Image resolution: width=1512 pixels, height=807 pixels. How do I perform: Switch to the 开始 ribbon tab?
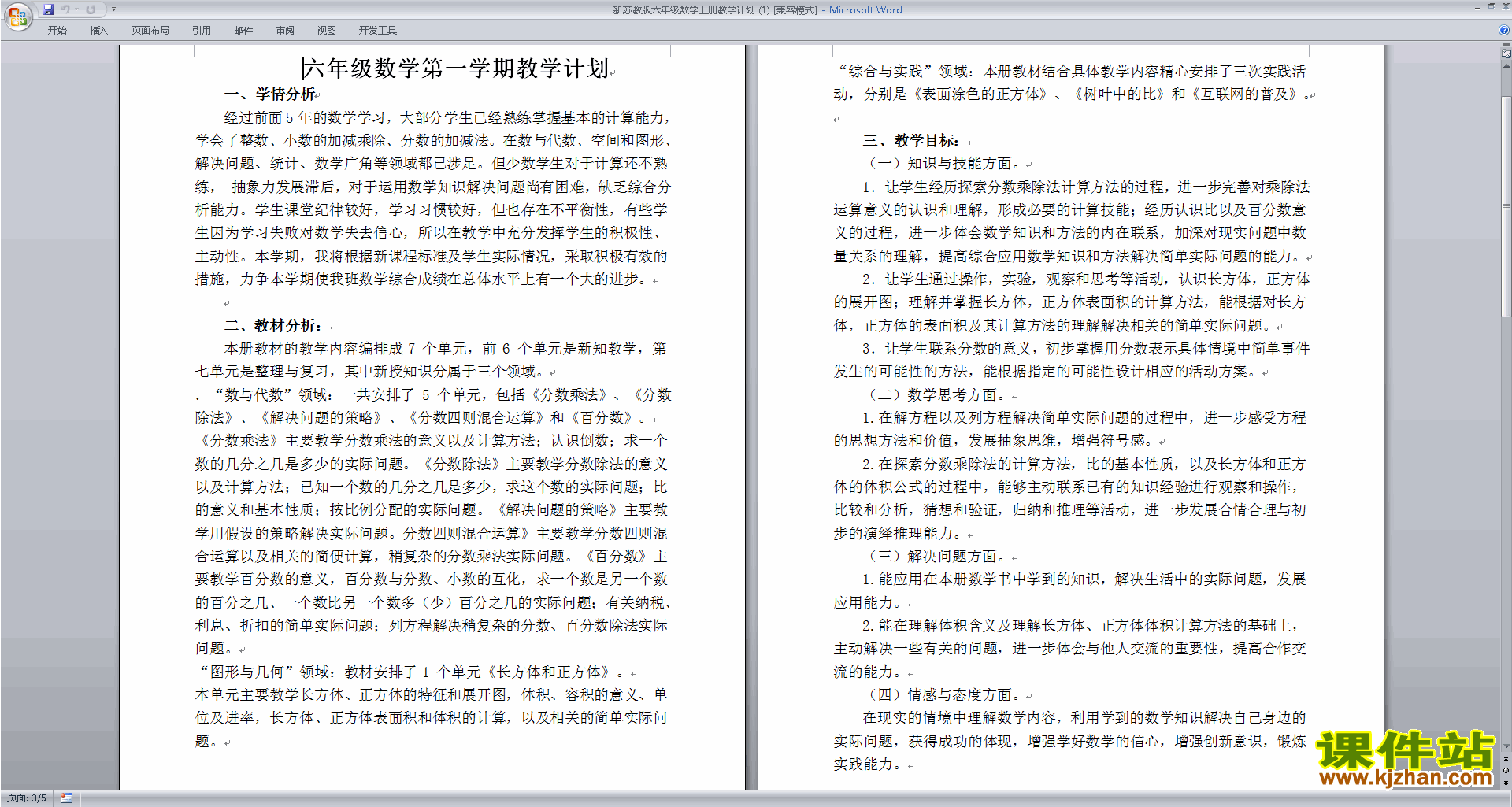(x=57, y=30)
